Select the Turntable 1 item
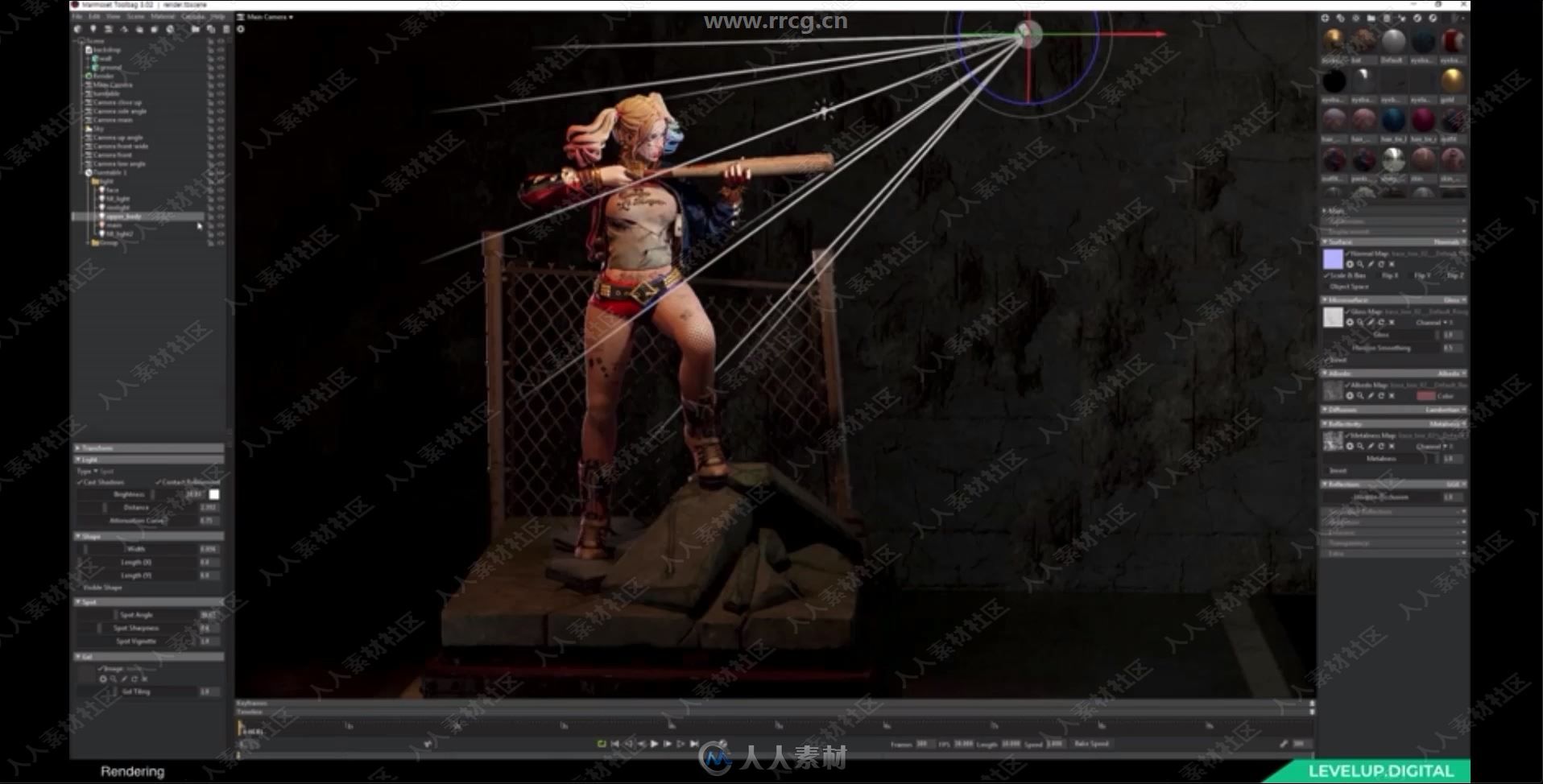This screenshot has height=784, width=1543. pos(110,172)
